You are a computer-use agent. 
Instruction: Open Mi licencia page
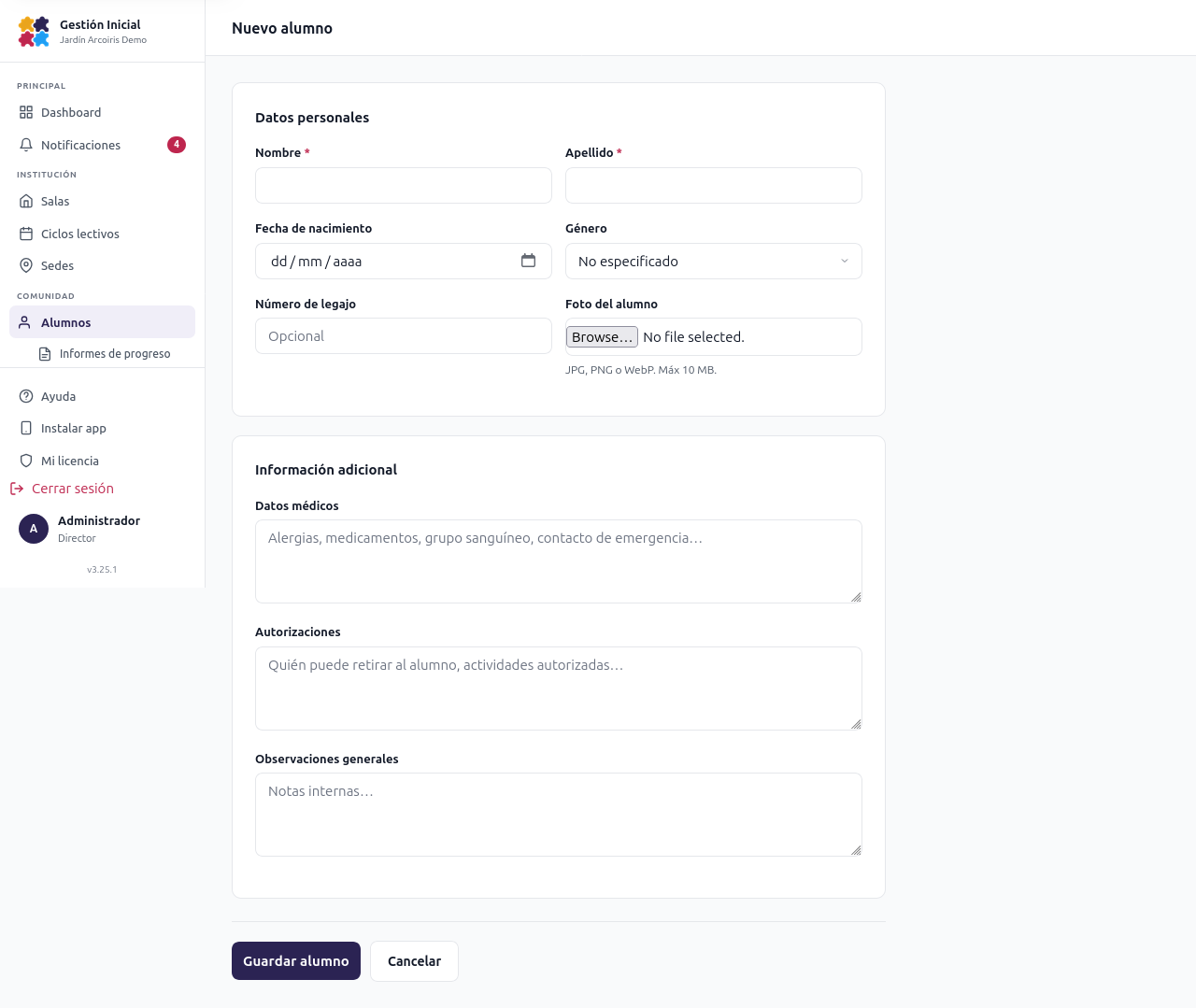[102, 461]
